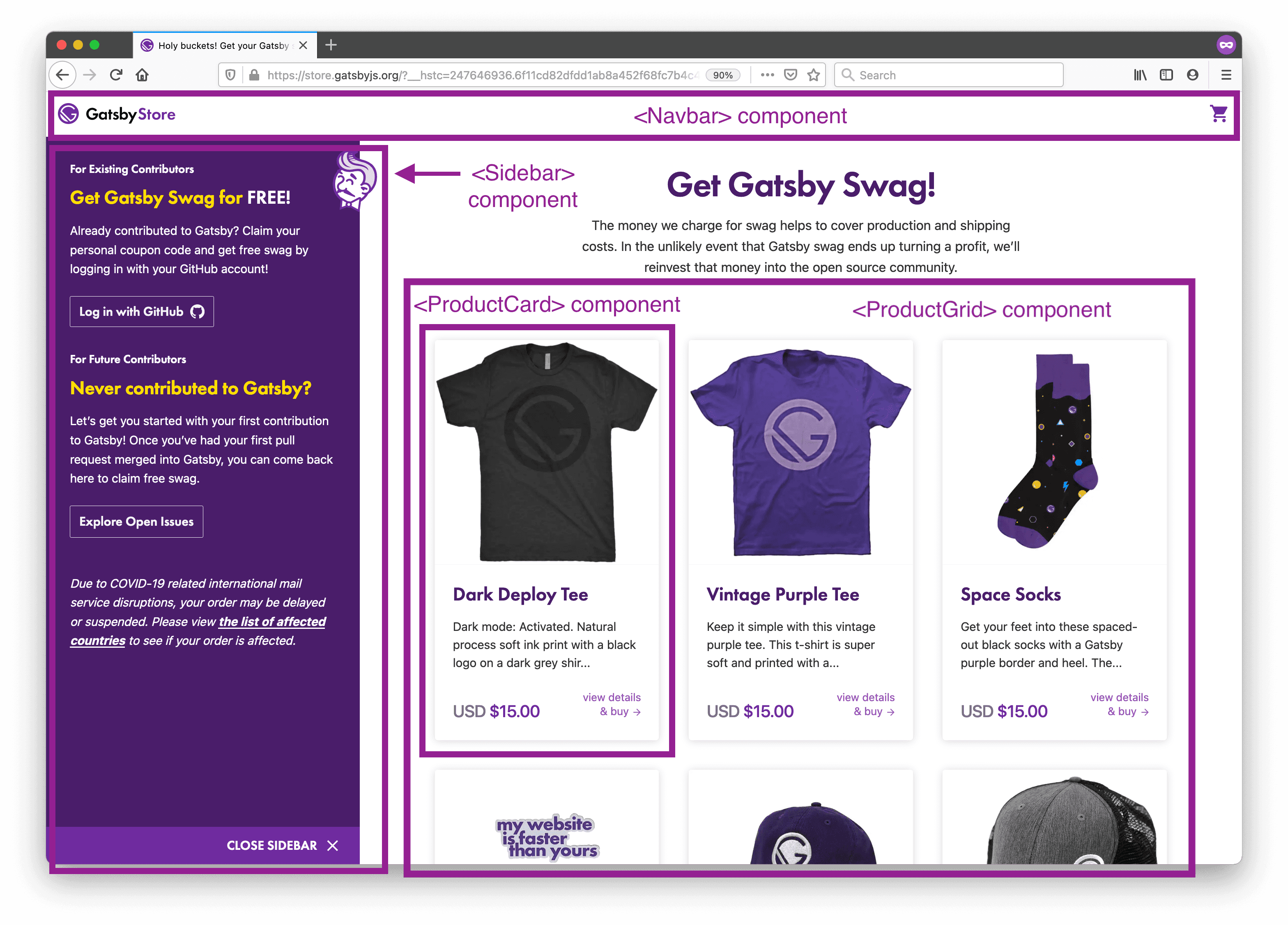Viewport: 1288px width, 925px height.
Task: Click the Gatsby Store logo icon
Action: [x=69, y=114]
